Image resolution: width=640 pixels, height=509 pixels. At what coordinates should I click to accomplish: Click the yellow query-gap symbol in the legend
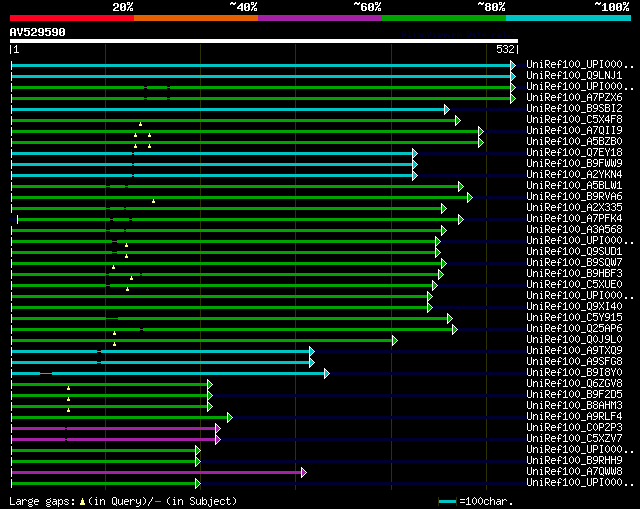[82, 502]
